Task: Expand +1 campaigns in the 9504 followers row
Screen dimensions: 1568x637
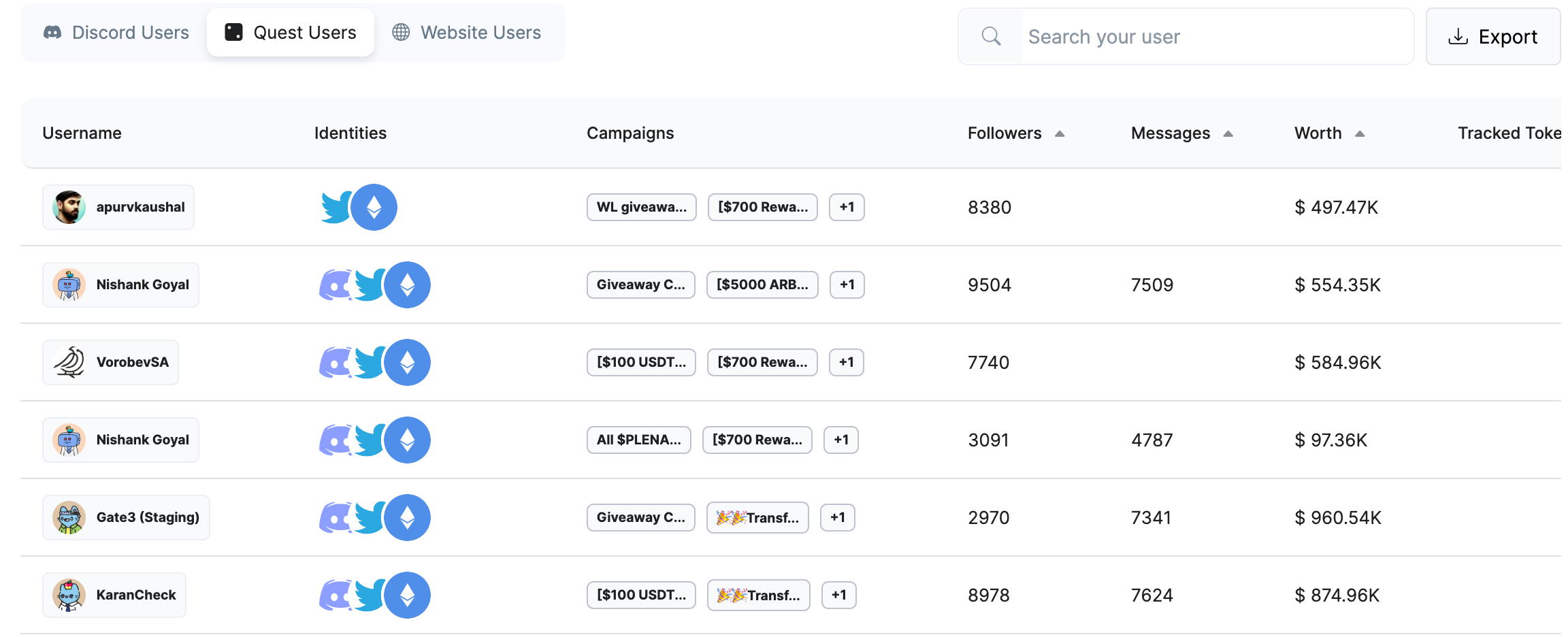Action: [847, 284]
